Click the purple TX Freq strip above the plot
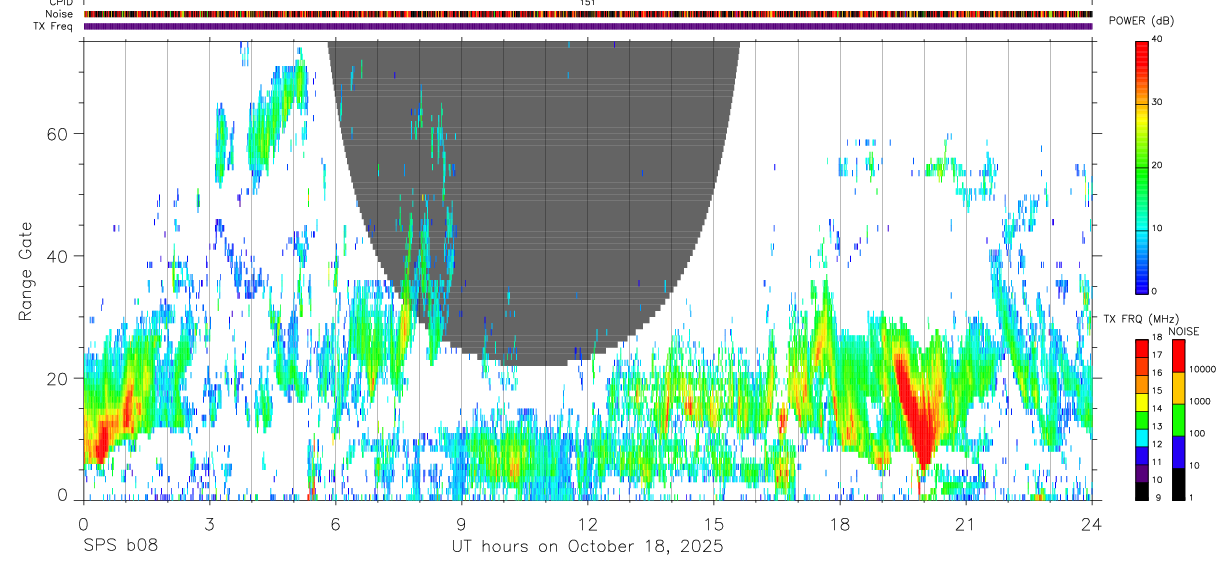The width and height of the screenshot is (1228, 567). (x=587, y=26)
